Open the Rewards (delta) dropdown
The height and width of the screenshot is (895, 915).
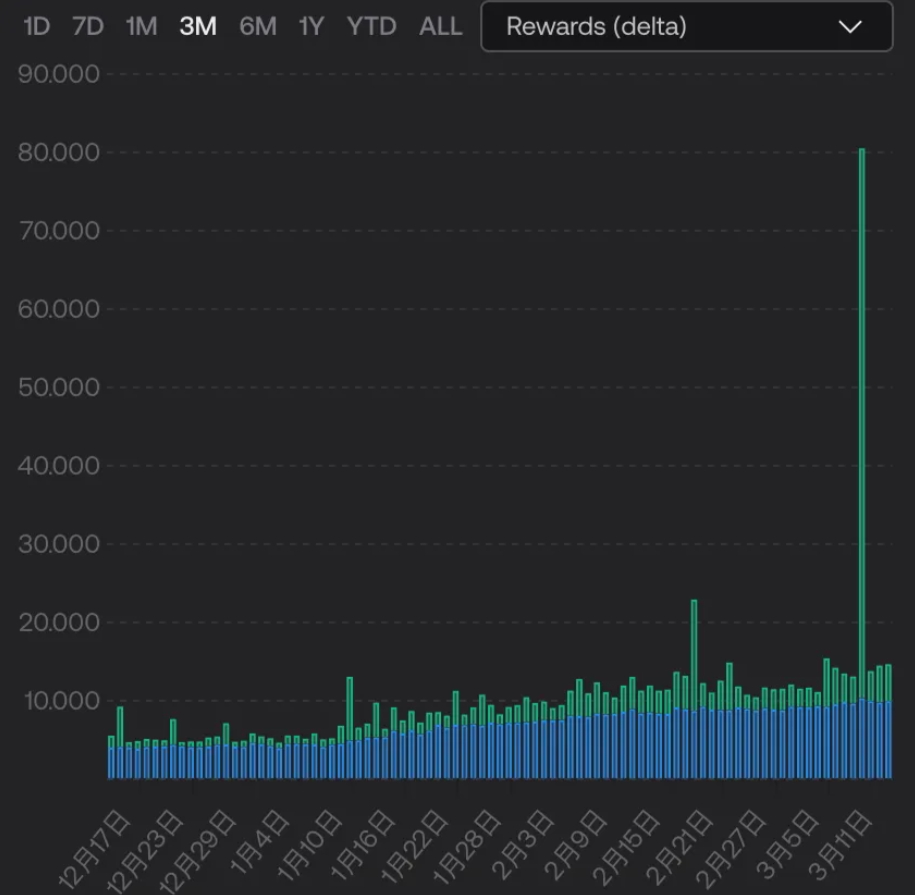tap(687, 26)
